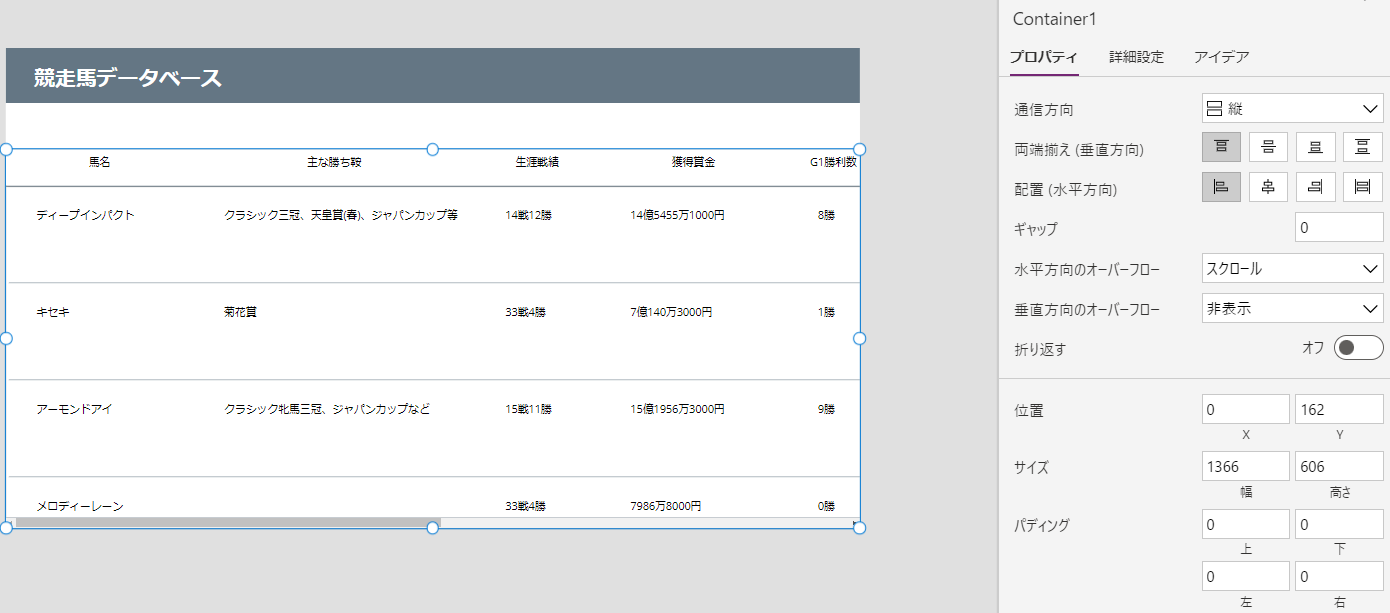Image resolution: width=1390 pixels, height=613 pixels.
Task: Click the canvas horizontal scrollbar thumb
Action: tap(228, 523)
